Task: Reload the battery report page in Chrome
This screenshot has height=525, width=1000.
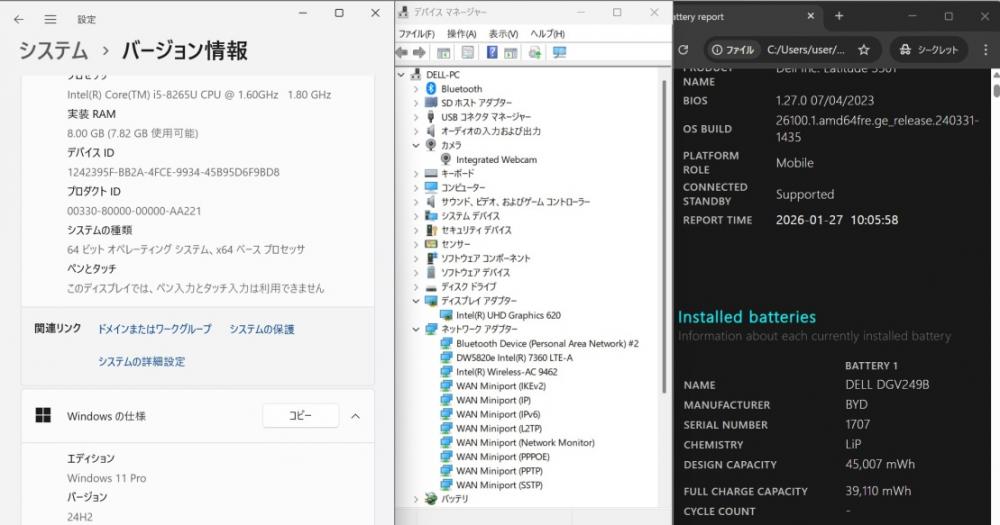Action: pyautogui.click(x=684, y=49)
